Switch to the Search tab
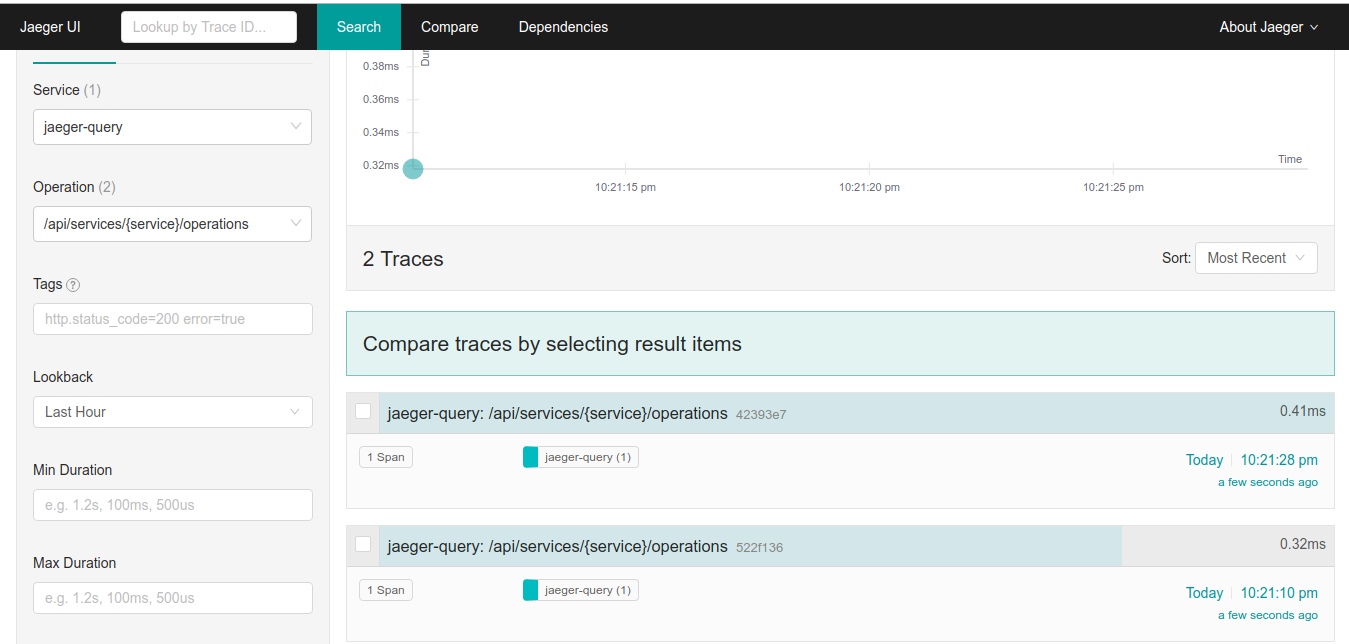Image resolution: width=1349 pixels, height=644 pixels. pyautogui.click(x=359, y=27)
